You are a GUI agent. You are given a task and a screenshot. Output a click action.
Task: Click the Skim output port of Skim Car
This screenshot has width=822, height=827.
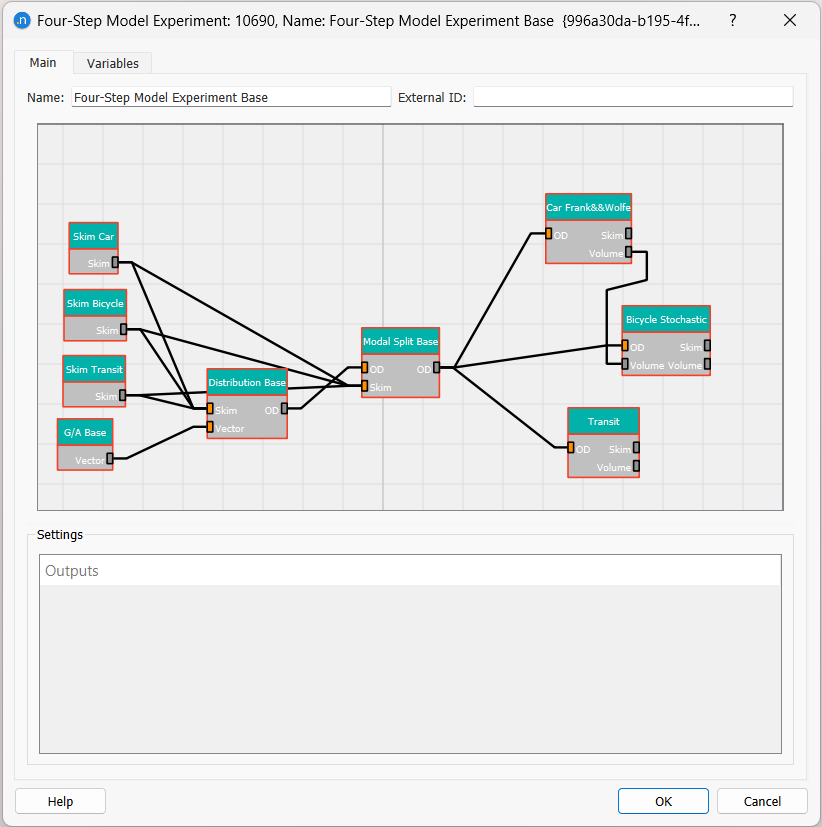point(118,263)
